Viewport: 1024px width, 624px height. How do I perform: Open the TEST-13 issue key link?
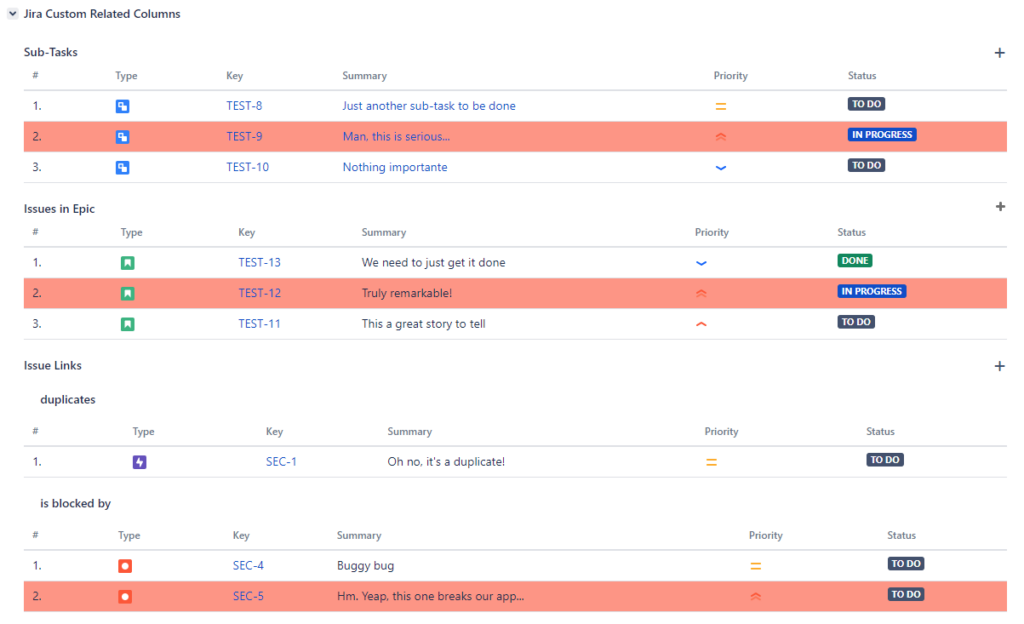259,262
